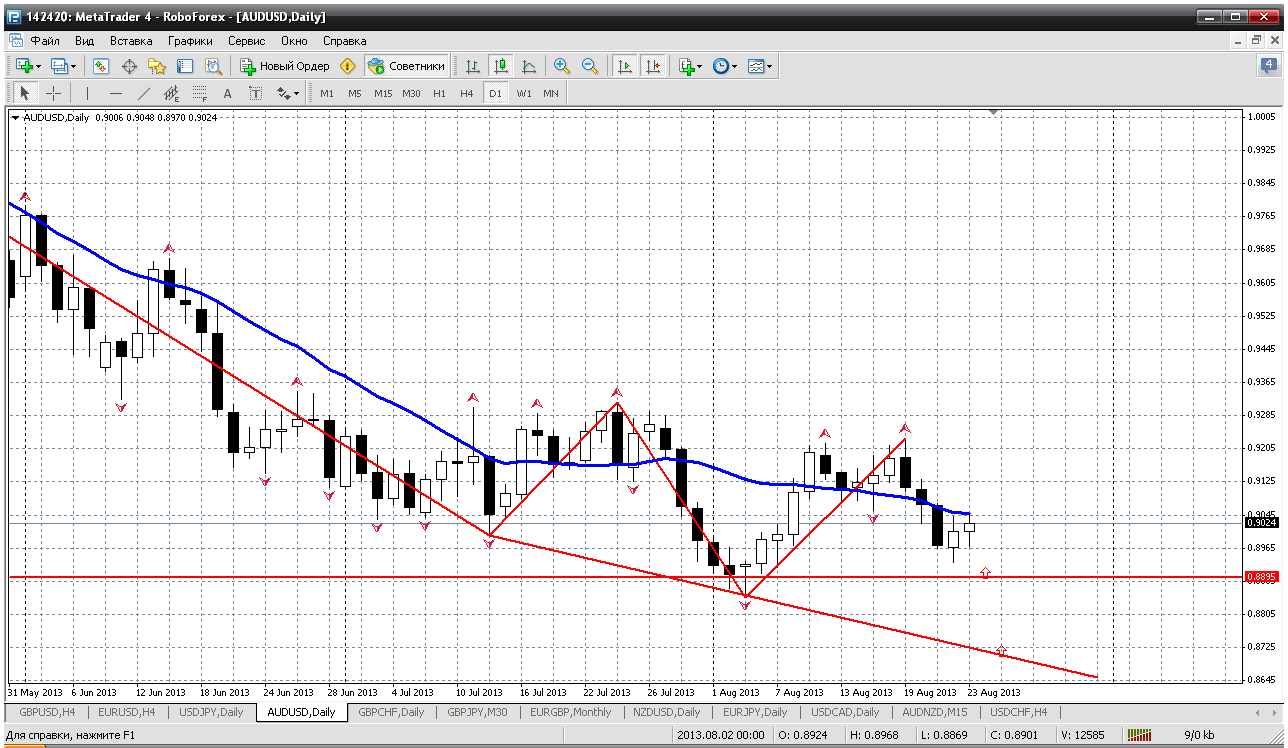
Task: Select the equidistant channel tool
Action: pos(171,93)
